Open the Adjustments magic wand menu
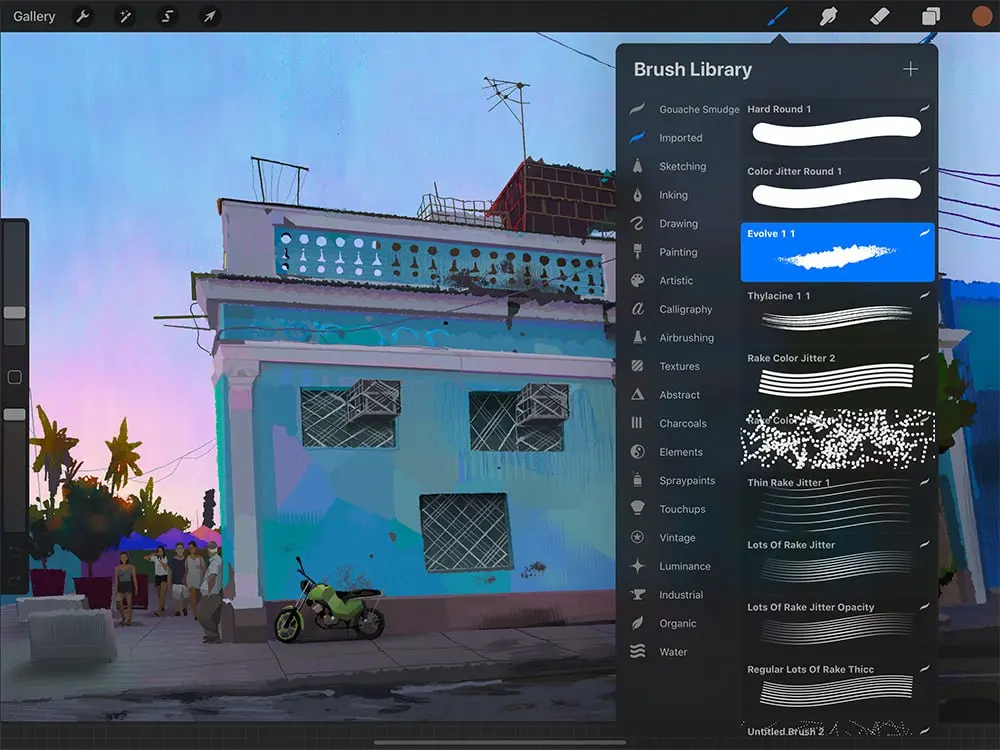The image size is (1000, 750). pos(125,16)
